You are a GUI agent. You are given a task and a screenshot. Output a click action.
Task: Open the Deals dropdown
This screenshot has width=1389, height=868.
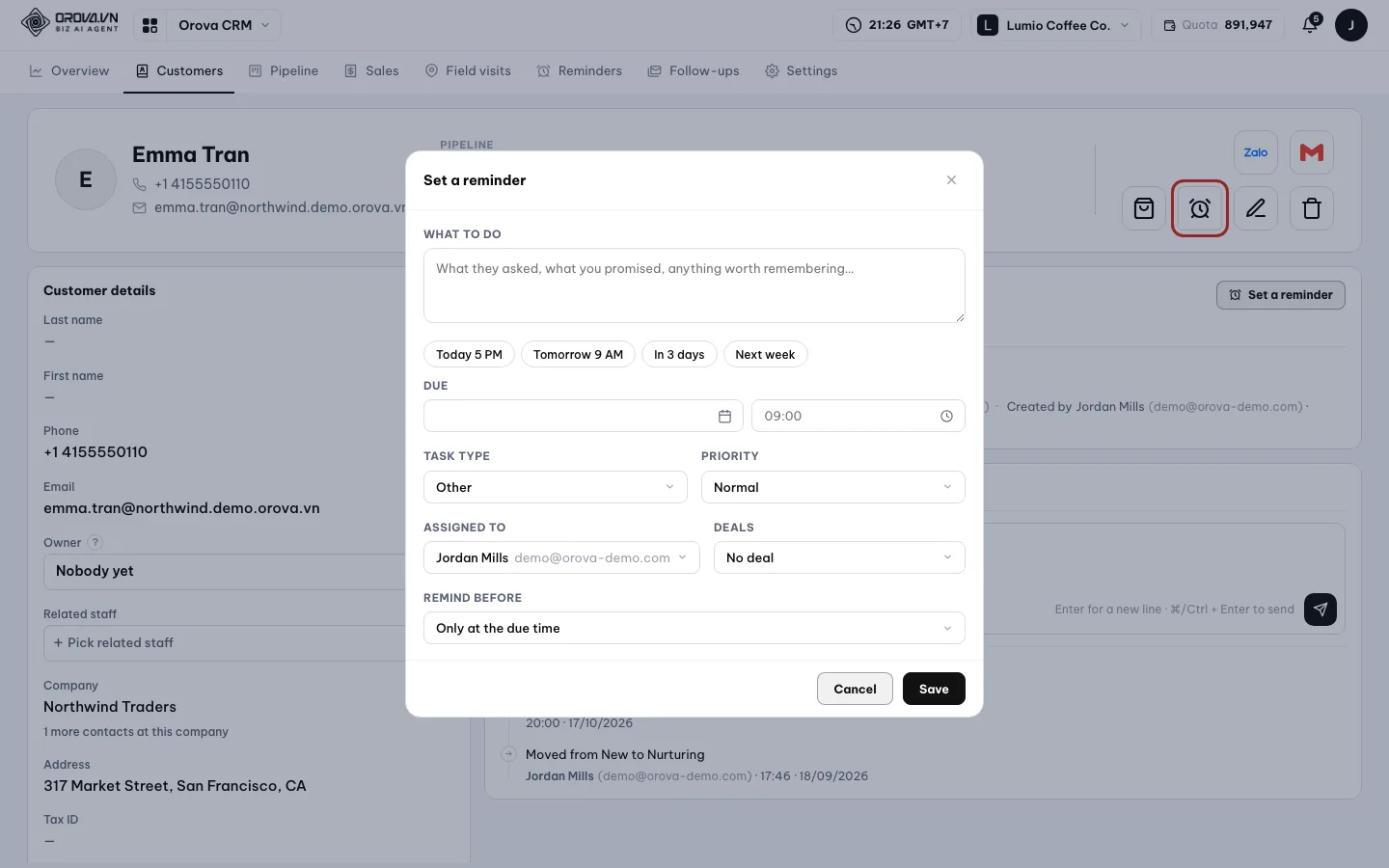tap(839, 557)
